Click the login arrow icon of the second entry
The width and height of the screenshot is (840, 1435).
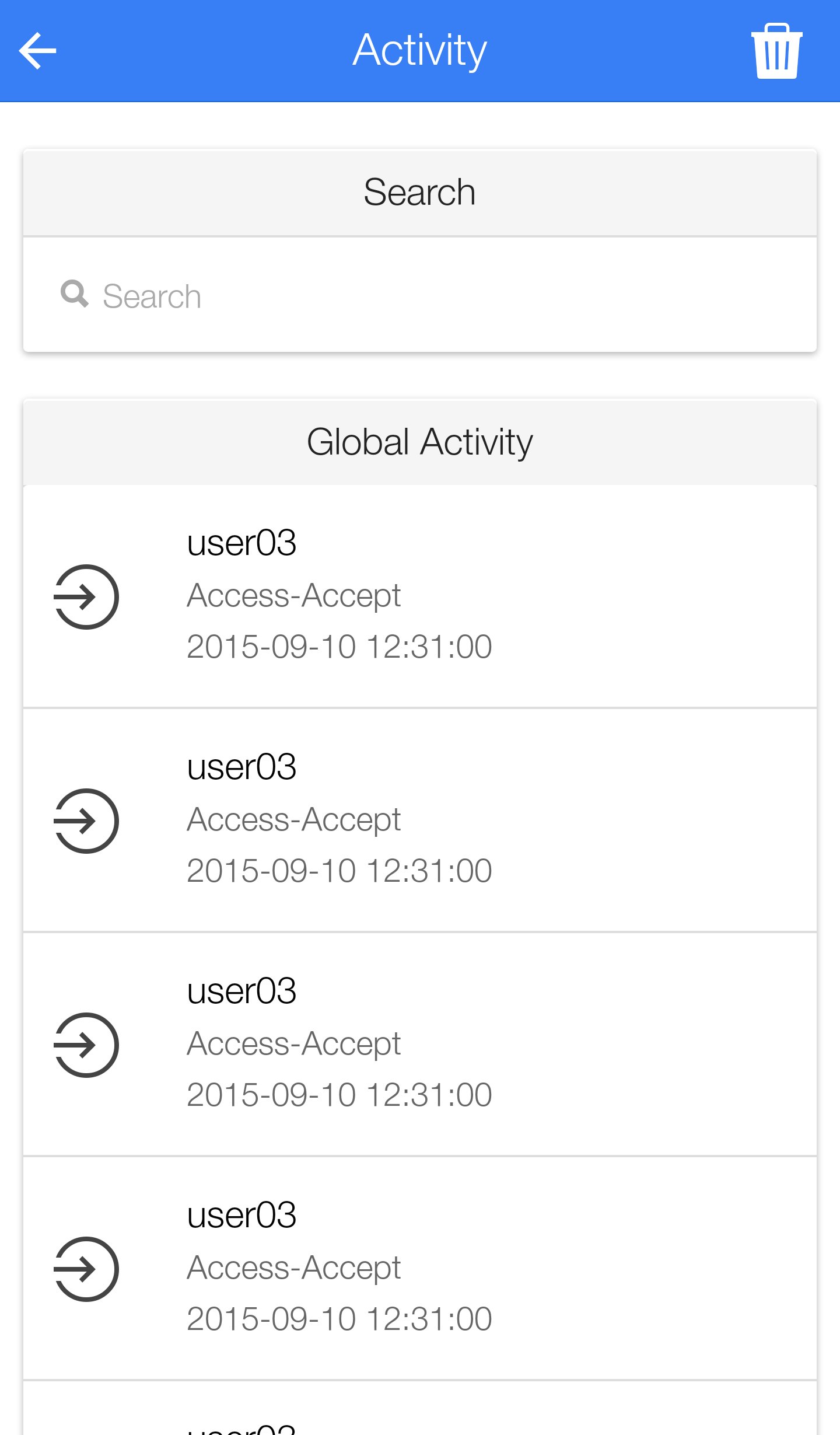[86, 821]
